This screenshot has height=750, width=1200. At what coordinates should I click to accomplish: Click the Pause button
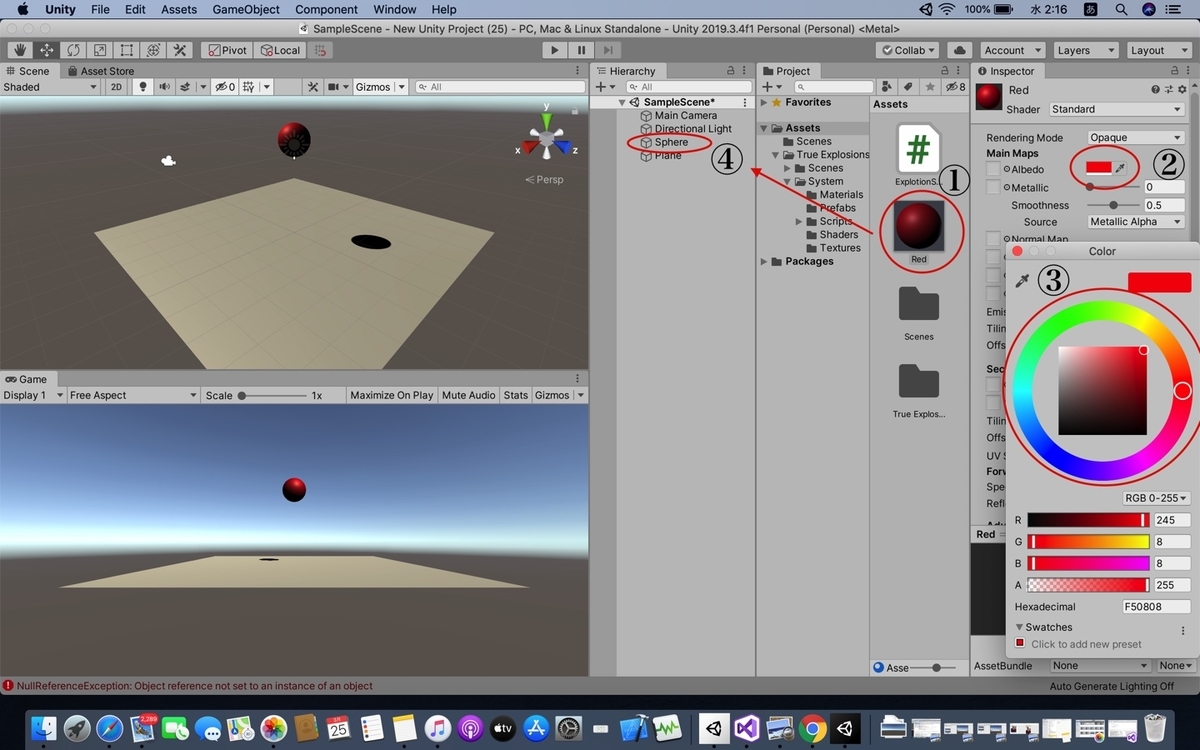pyautogui.click(x=582, y=50)
